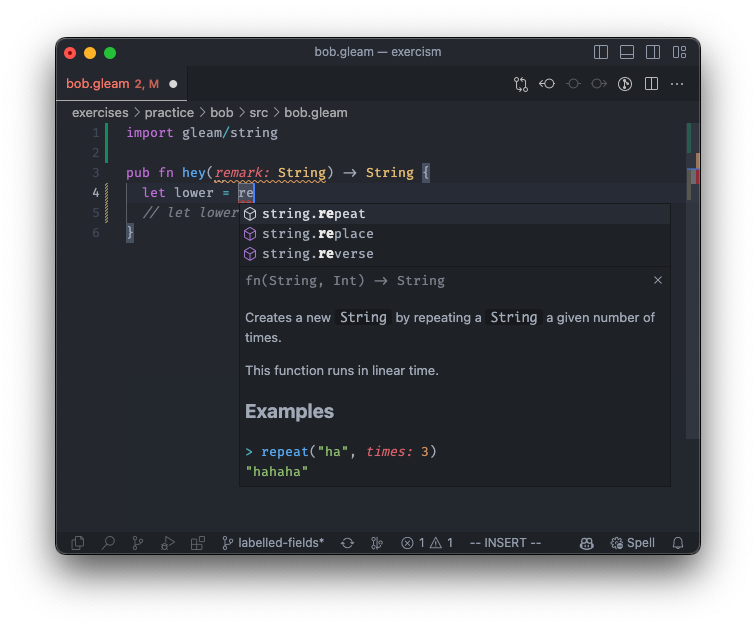This screenshot has height=628, width=756.
Task: Toggle the secondary side bar layout icon
Action: click(653, 52)
